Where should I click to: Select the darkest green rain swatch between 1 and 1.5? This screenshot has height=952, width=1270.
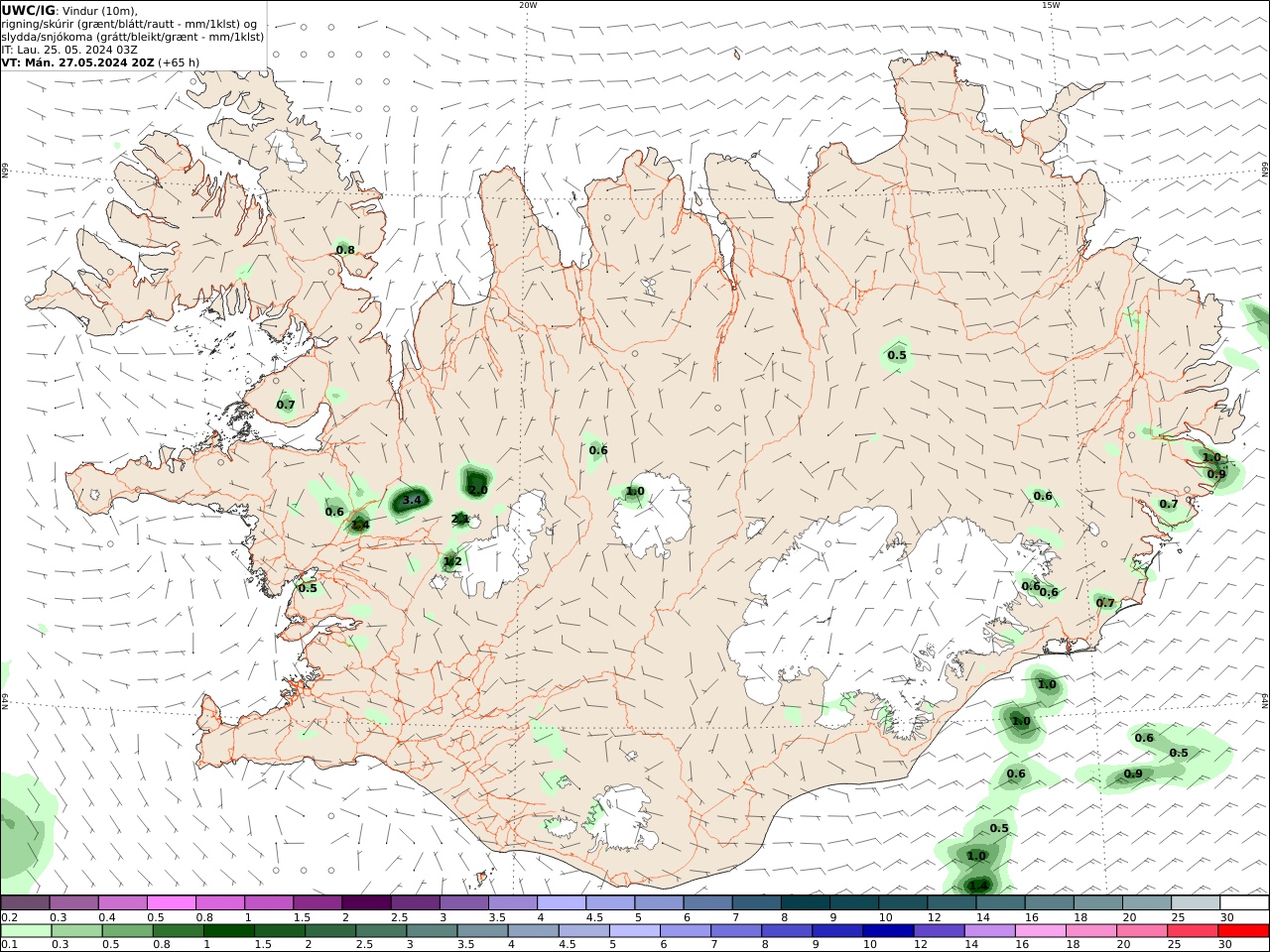click(229, 931)
